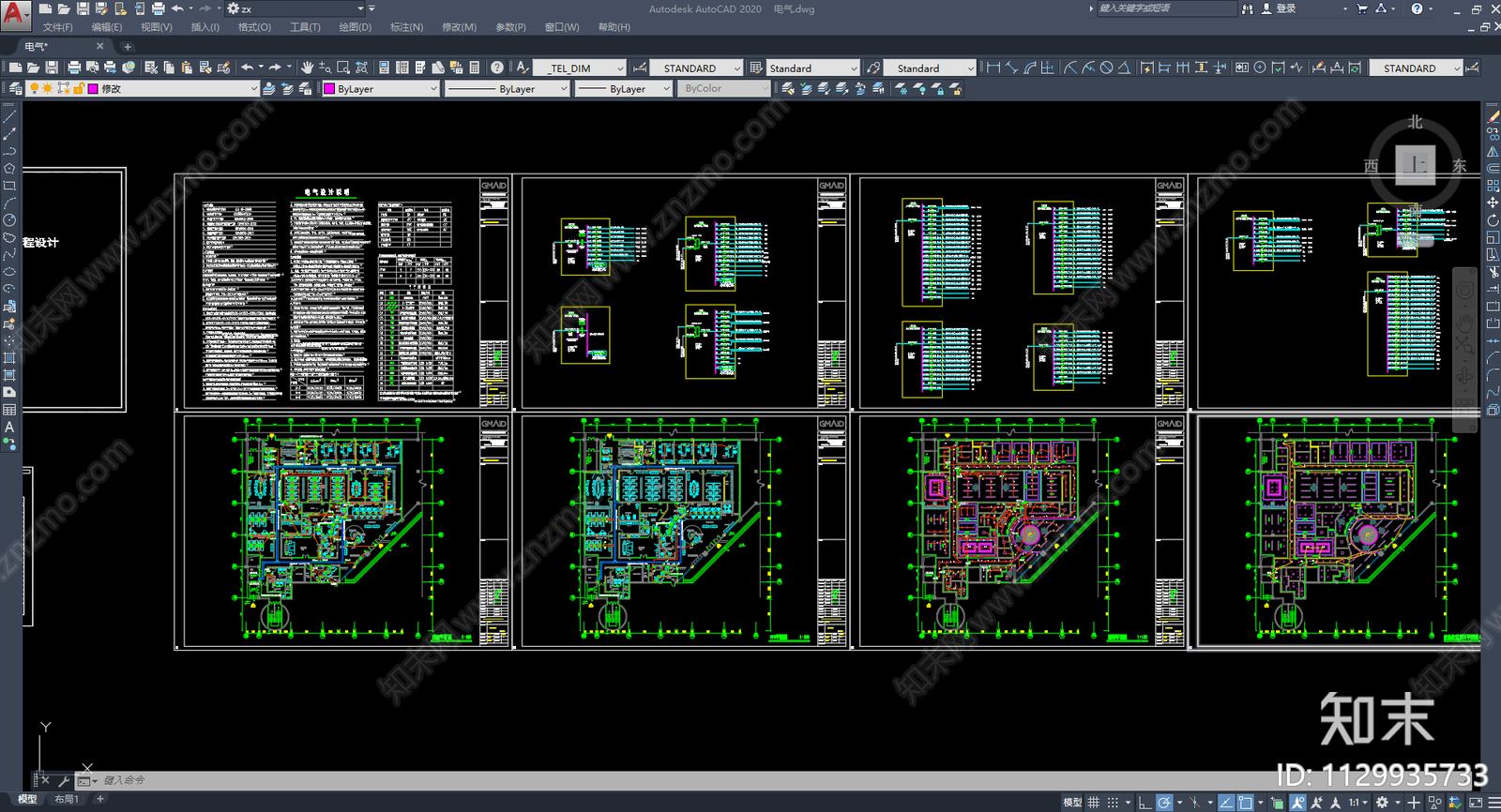Viewport: 1501px width, 812px height.
Task: Open the AutoCAD application menu logo
Action: click(x=14, y=14)
